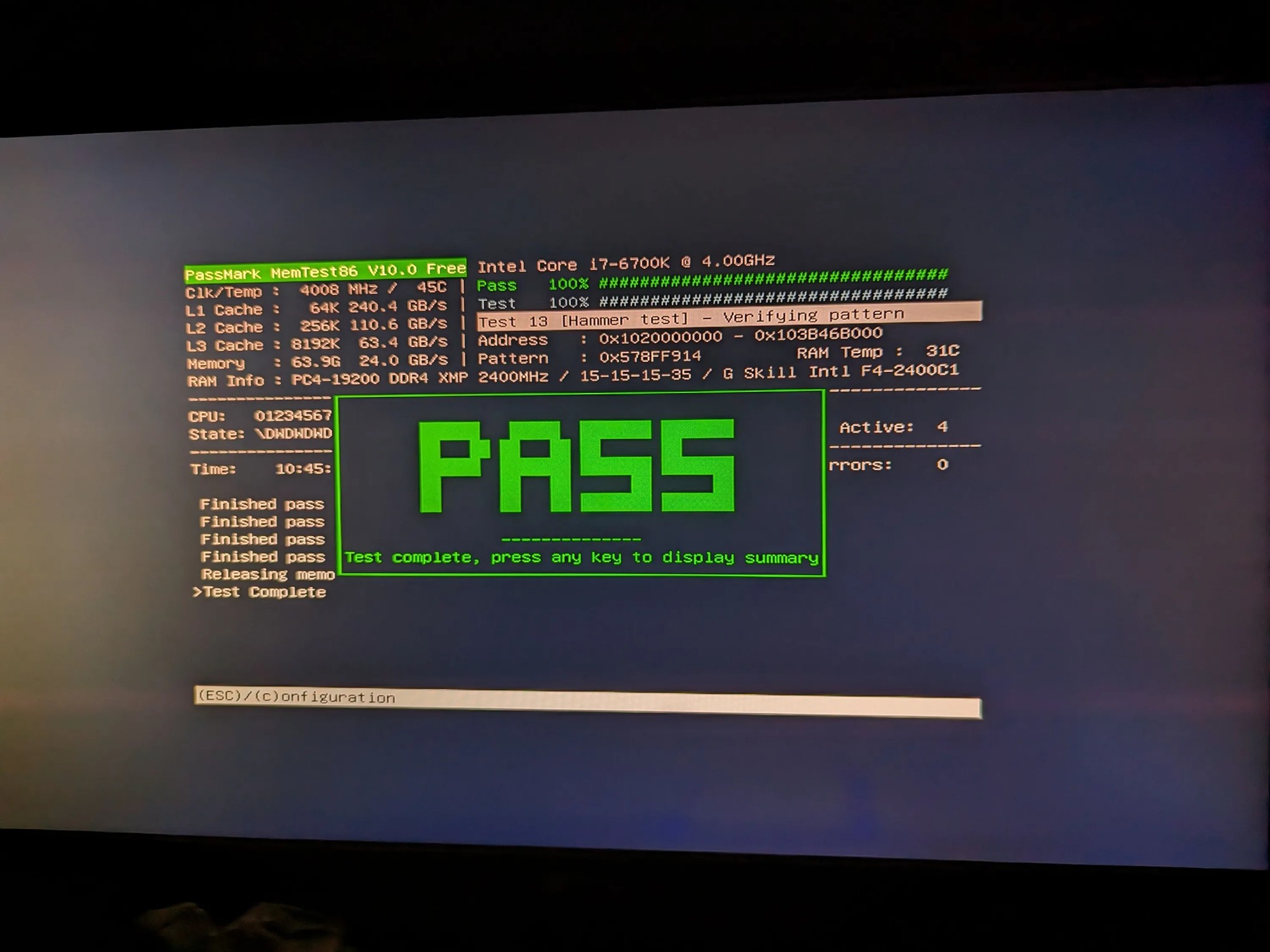Click the Test 100% progress bar
Screen dimensions: 1270x952
pyautogui.click(x=713, y=299)
